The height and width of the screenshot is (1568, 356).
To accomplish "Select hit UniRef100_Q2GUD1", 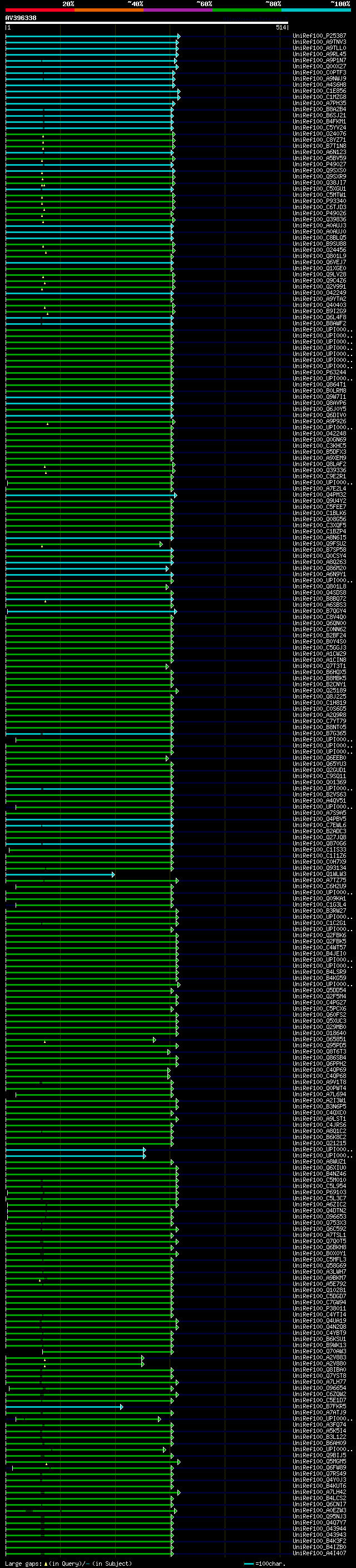I will [x=319, y=770].
